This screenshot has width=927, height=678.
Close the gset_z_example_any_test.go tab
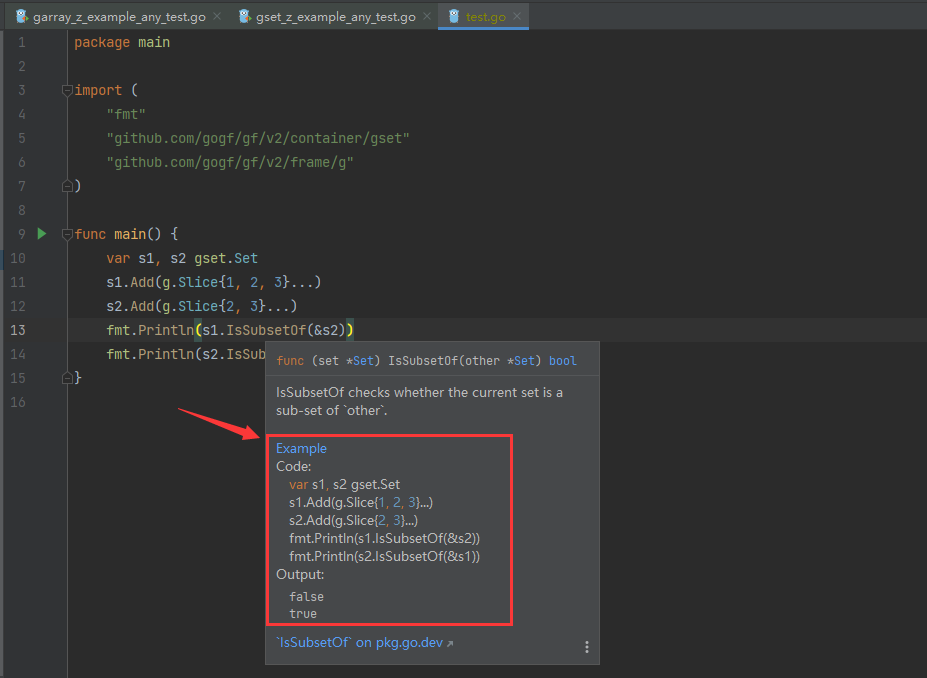point(427,17)
